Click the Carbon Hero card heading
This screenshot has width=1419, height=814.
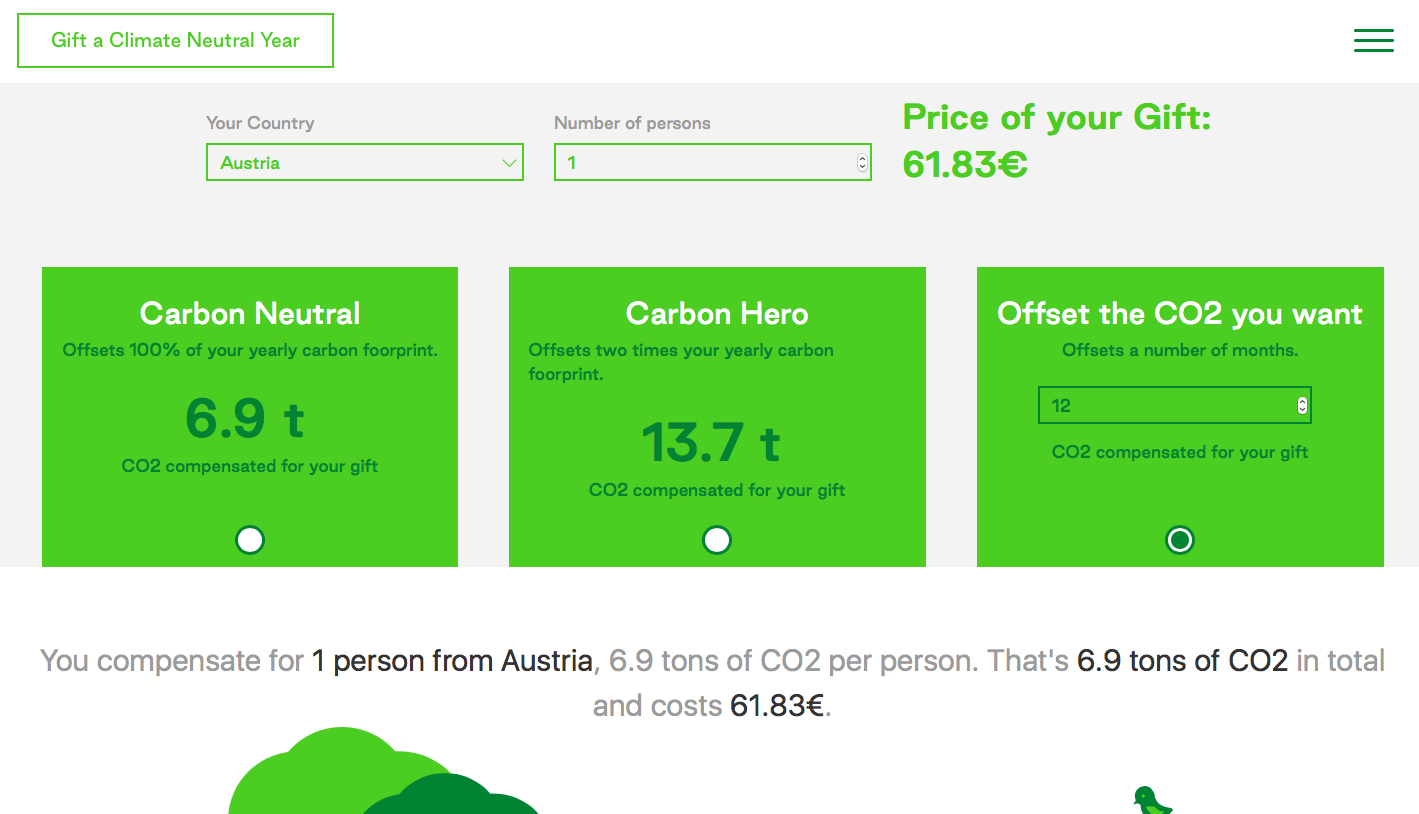click(717, 314)
